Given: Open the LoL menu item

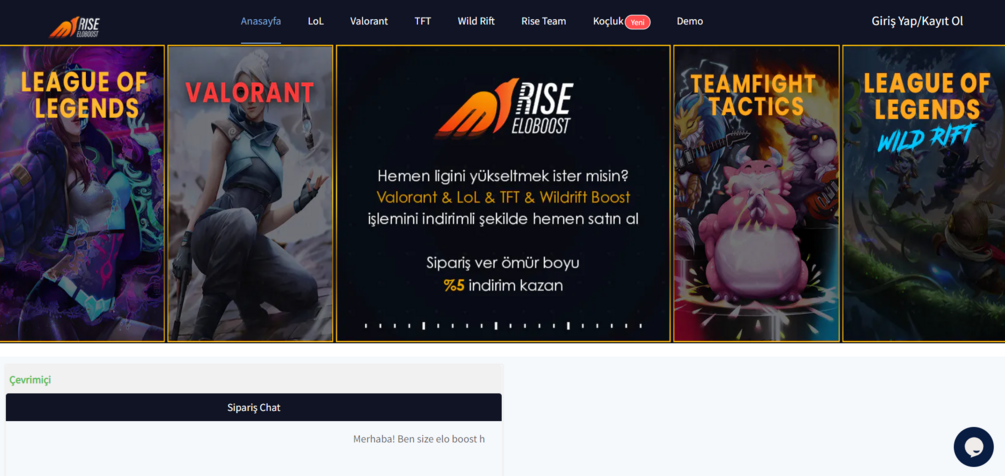Looking at the screenshot, I should click(315, 21).
